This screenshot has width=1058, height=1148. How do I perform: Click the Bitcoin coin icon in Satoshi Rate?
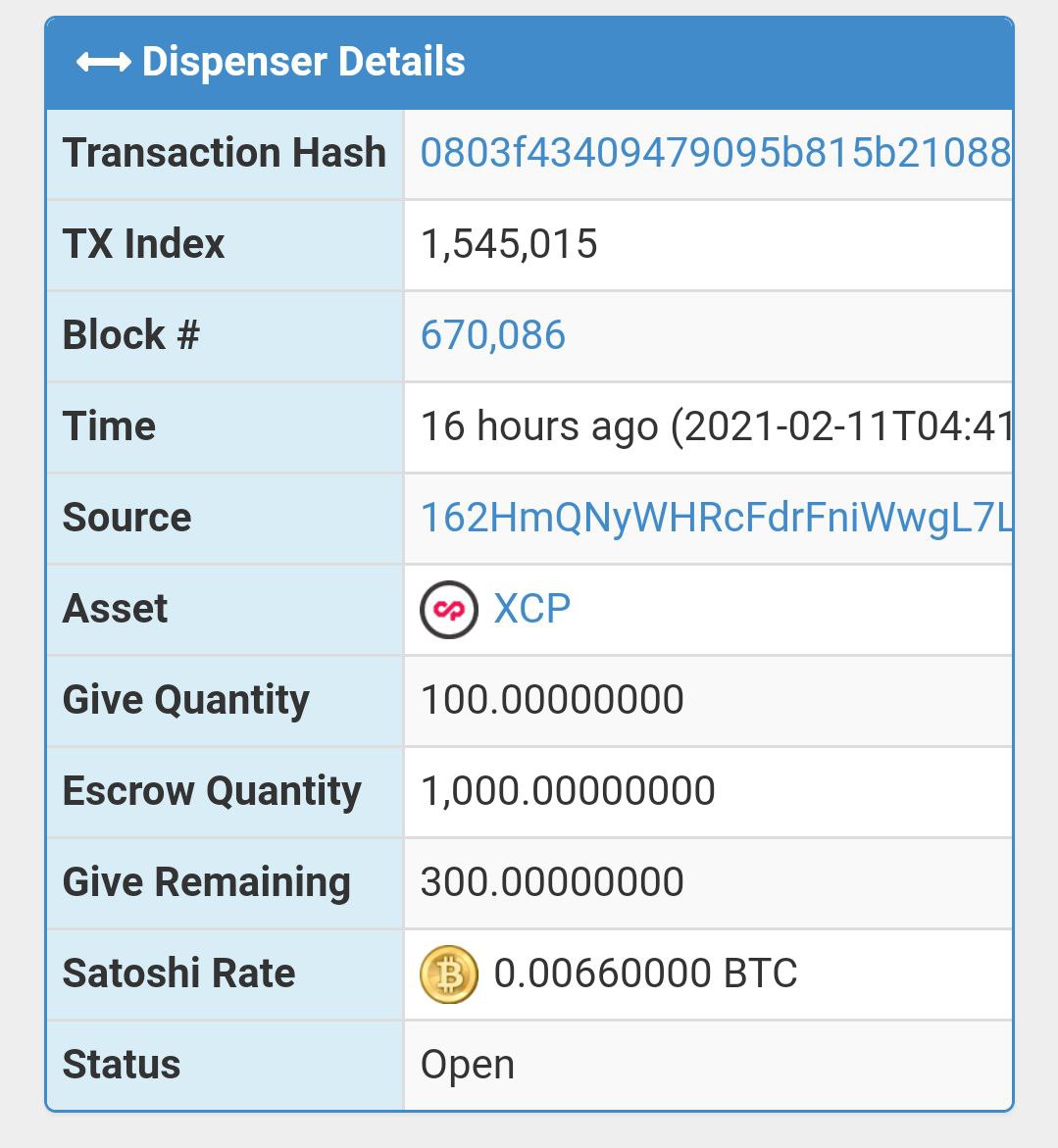coord(449,973)
